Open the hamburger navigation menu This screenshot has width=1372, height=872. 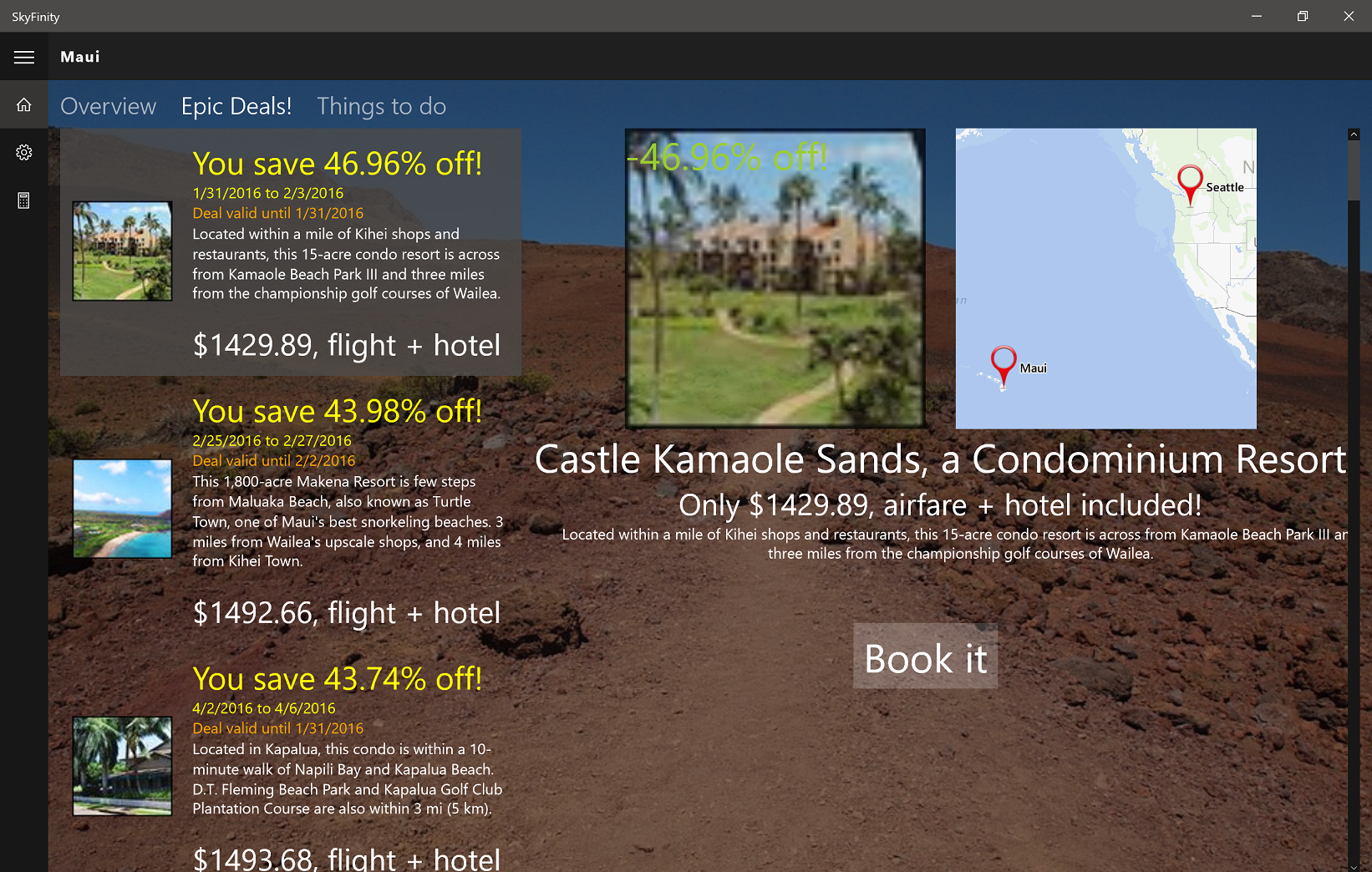tap(23, 57)
